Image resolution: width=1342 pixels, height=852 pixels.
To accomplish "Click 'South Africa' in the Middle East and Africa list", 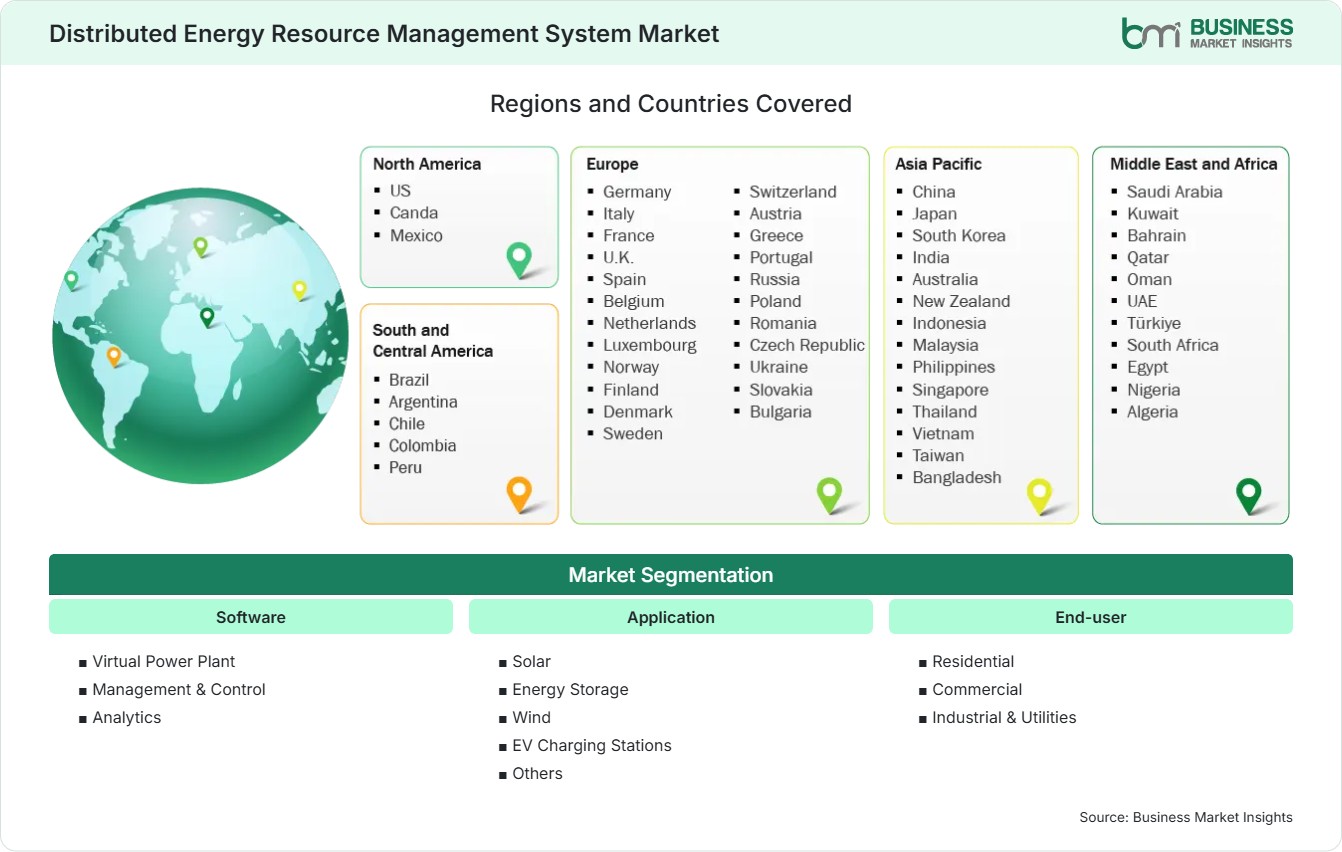I will pyautogui.click(x=1173, y=345).
